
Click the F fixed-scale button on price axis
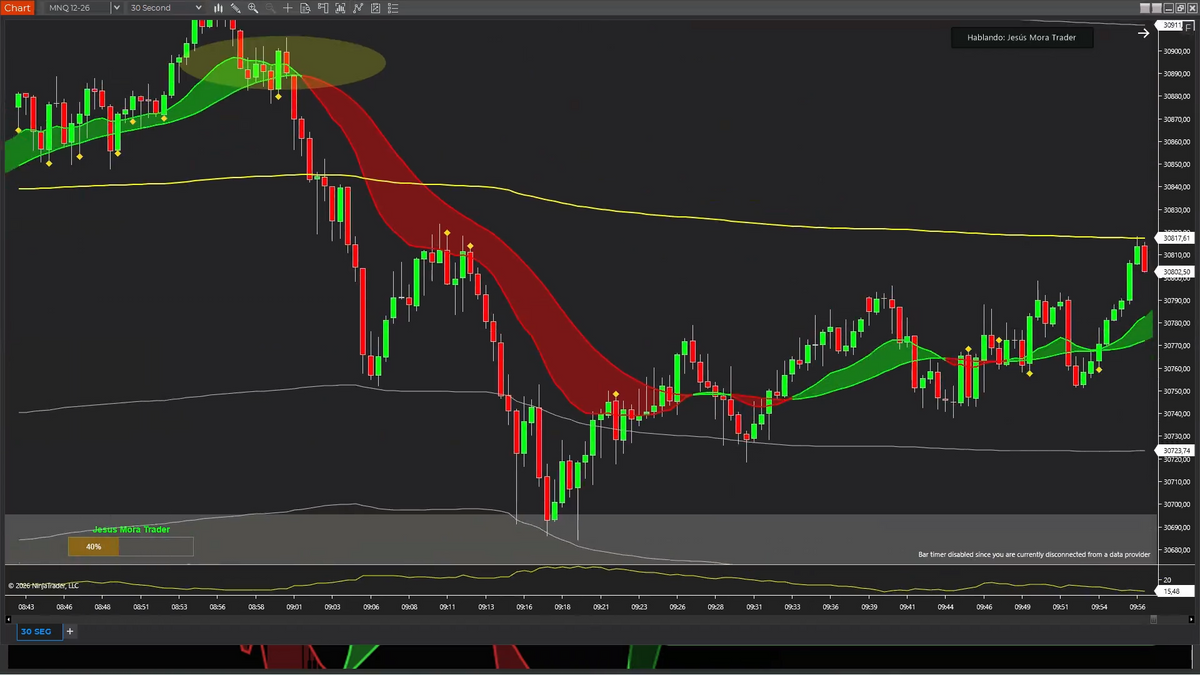(1188, 27)
